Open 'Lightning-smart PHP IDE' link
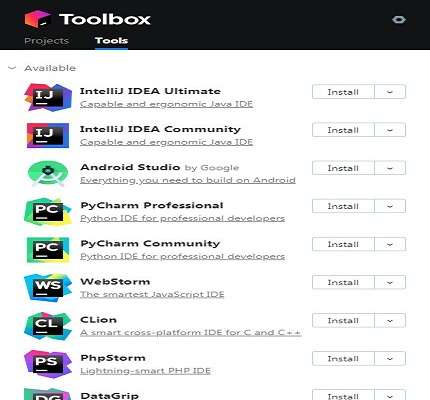430x400 pixels. [145, 371]
